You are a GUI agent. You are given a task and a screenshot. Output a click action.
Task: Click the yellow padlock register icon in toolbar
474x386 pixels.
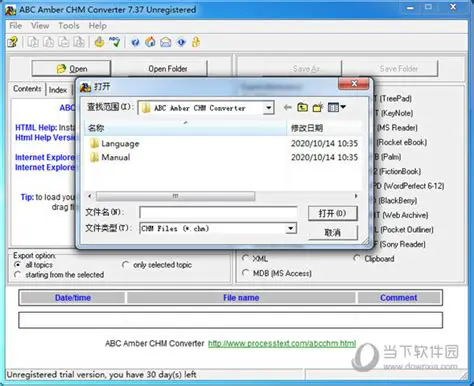(x=196, y=42)
